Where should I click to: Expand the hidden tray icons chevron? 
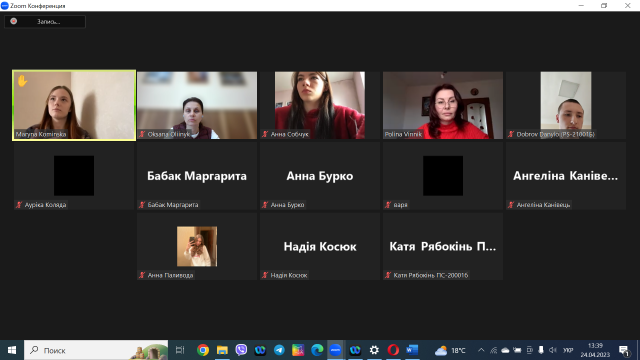click(481, 350)
